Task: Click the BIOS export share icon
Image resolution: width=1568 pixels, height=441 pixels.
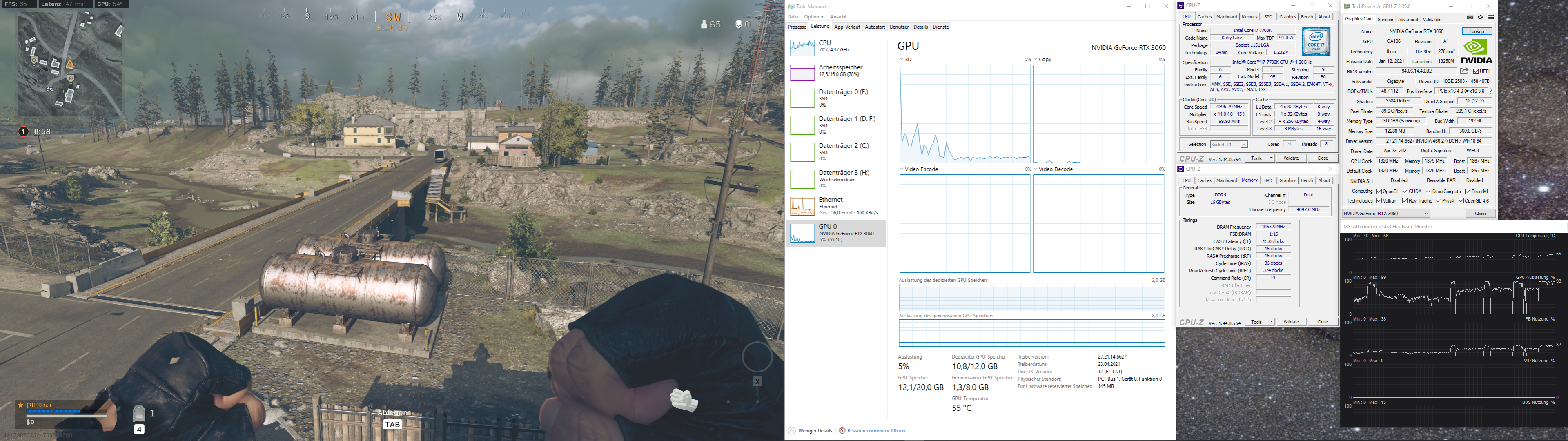Action: (1464, 71)
